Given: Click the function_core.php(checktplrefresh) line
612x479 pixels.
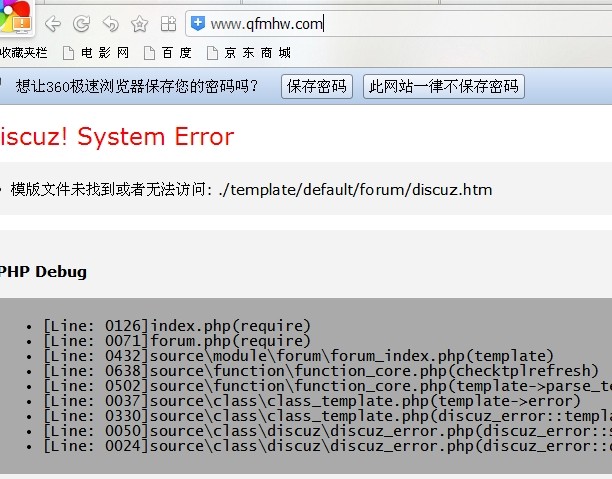Looking at the screenshot, I should coord(321,371).
